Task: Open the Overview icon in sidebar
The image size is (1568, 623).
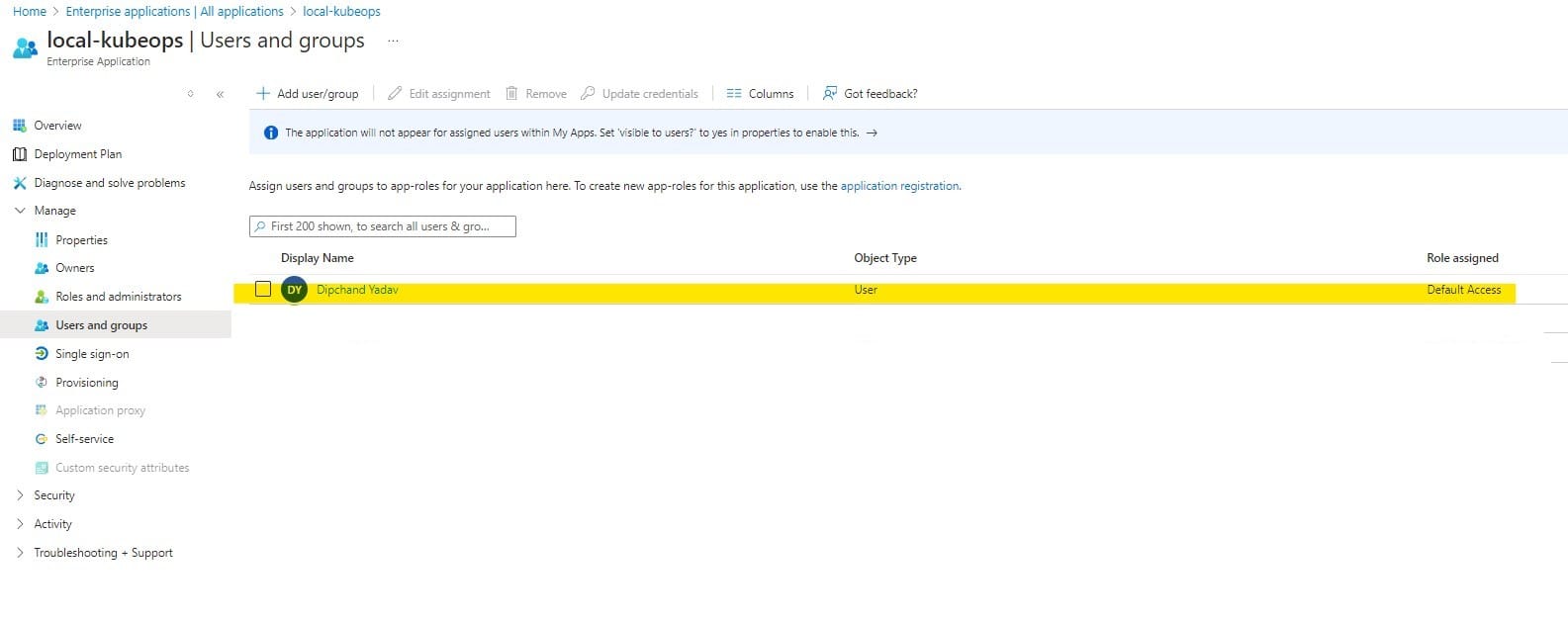Action: coord(19,126)
